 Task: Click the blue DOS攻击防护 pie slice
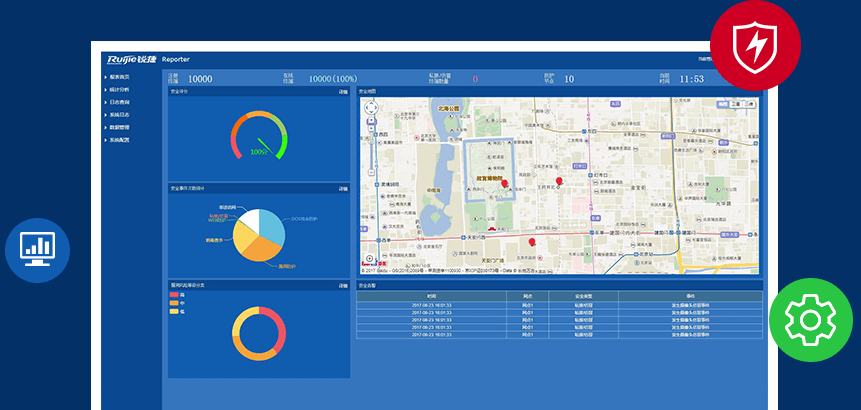point(274,225)
